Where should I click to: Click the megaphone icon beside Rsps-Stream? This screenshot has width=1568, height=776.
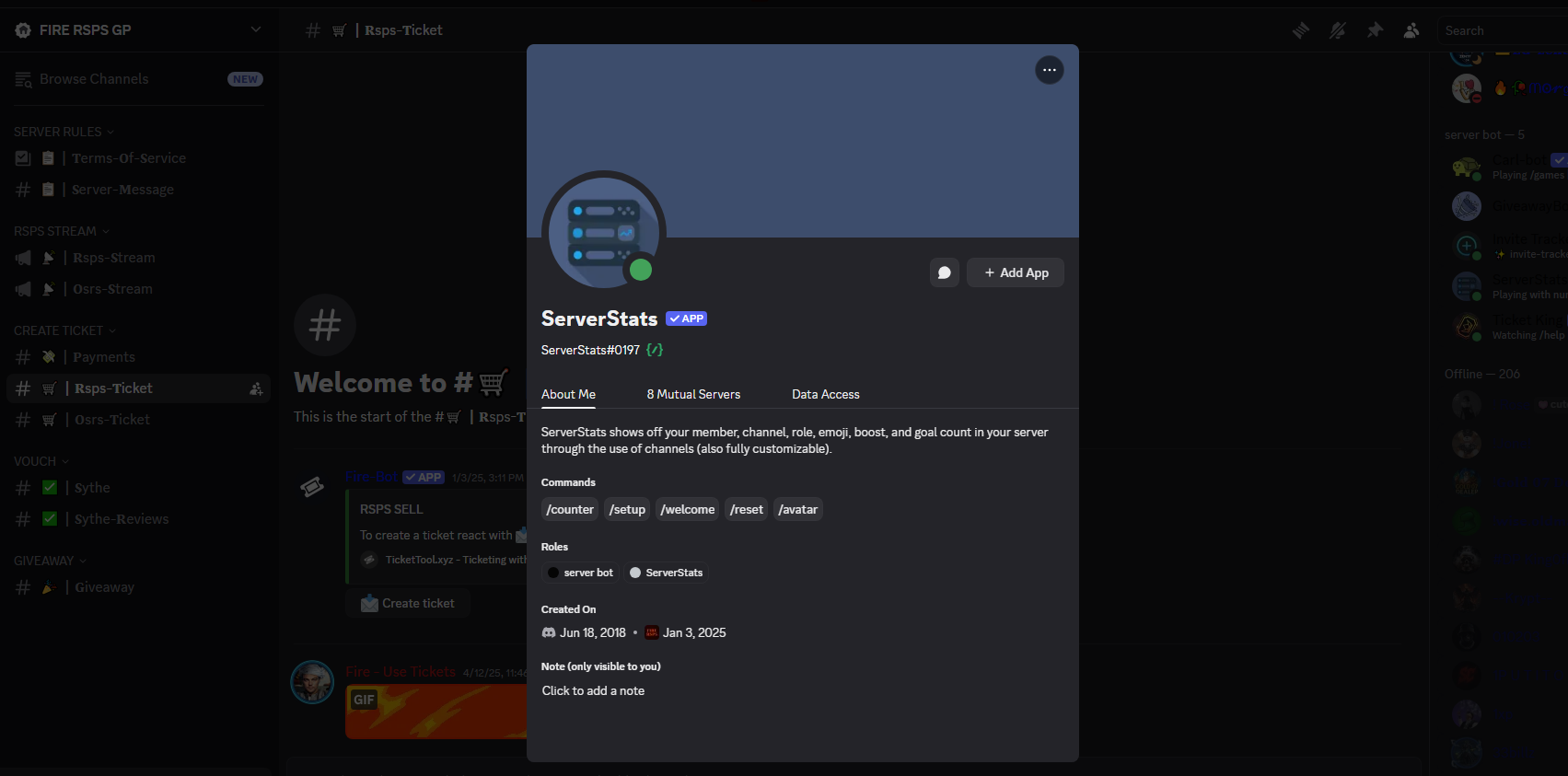click(x=23, y=258)
